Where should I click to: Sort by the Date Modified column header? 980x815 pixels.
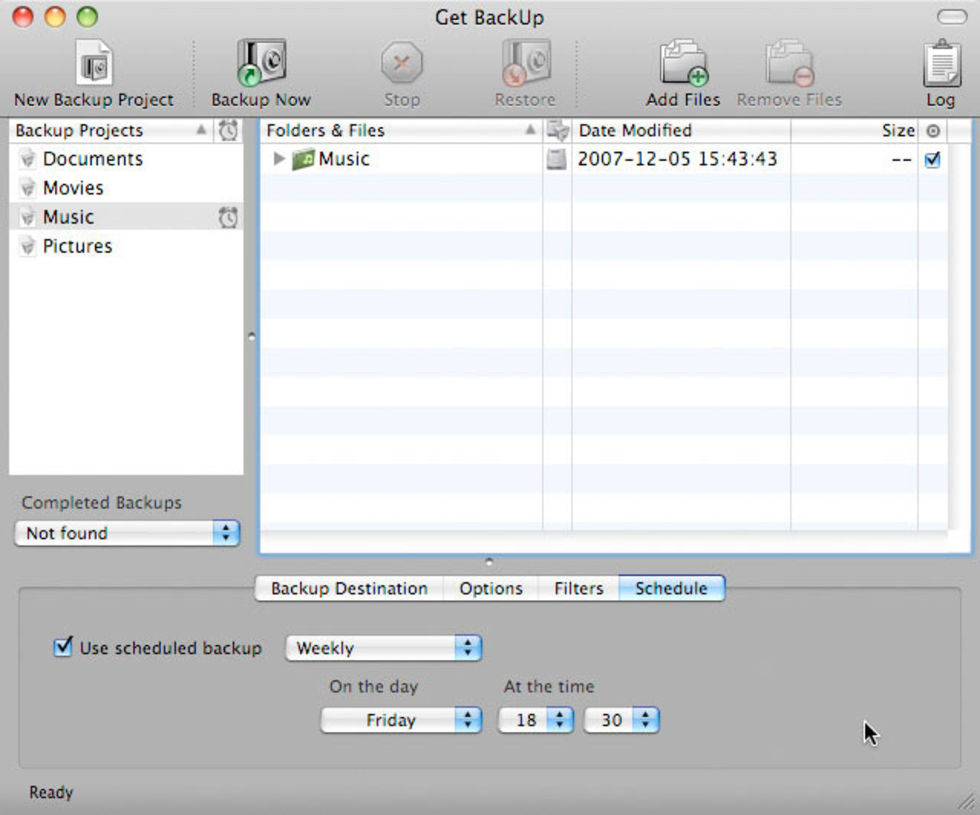[680, 130]
